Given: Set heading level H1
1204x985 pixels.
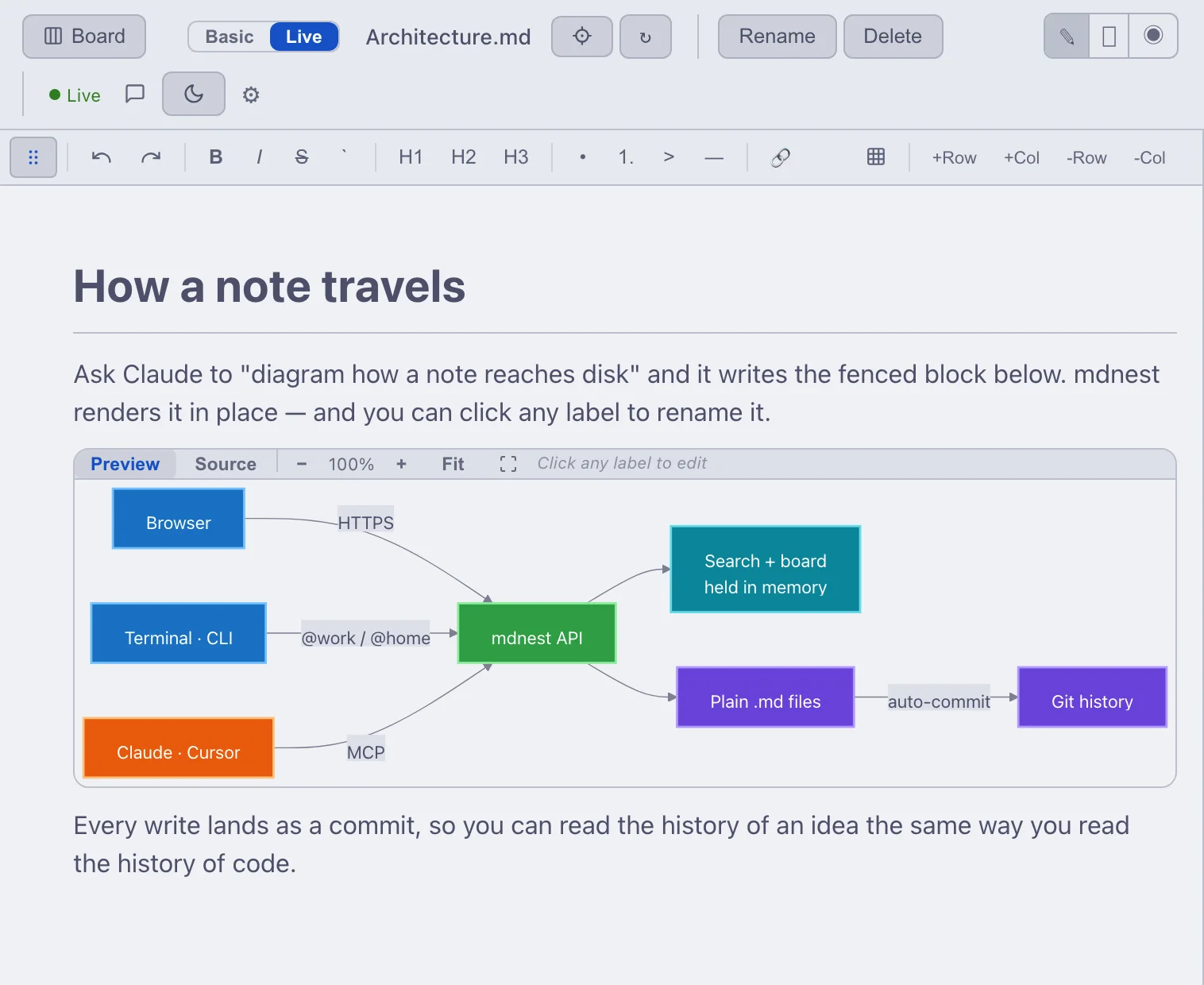Looking at the screenshot, I should [x=411, y=157].
